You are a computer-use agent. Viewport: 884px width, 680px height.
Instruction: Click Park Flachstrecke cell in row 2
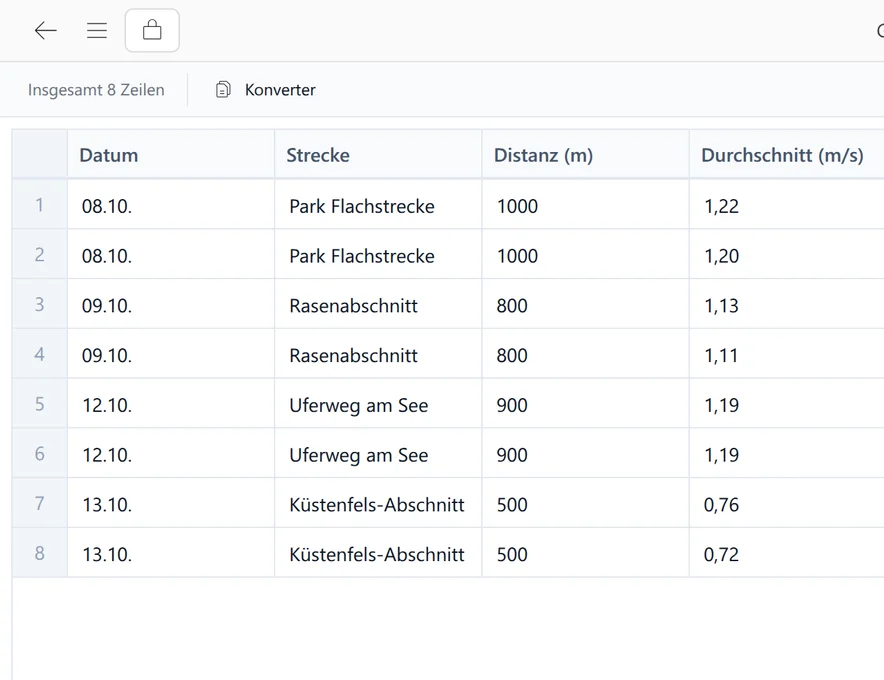[x=378, y=254]
